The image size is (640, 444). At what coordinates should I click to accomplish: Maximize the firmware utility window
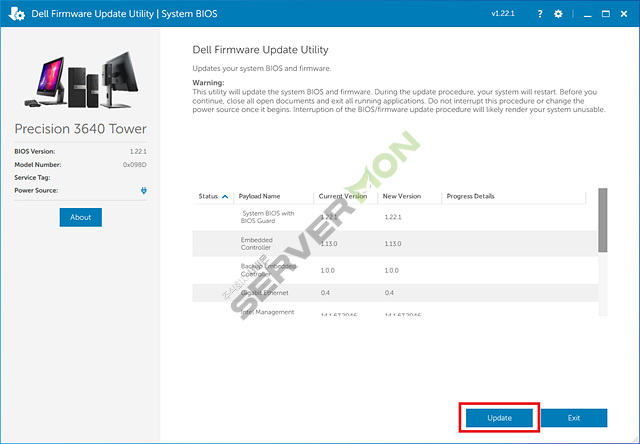tap(606, 14)
